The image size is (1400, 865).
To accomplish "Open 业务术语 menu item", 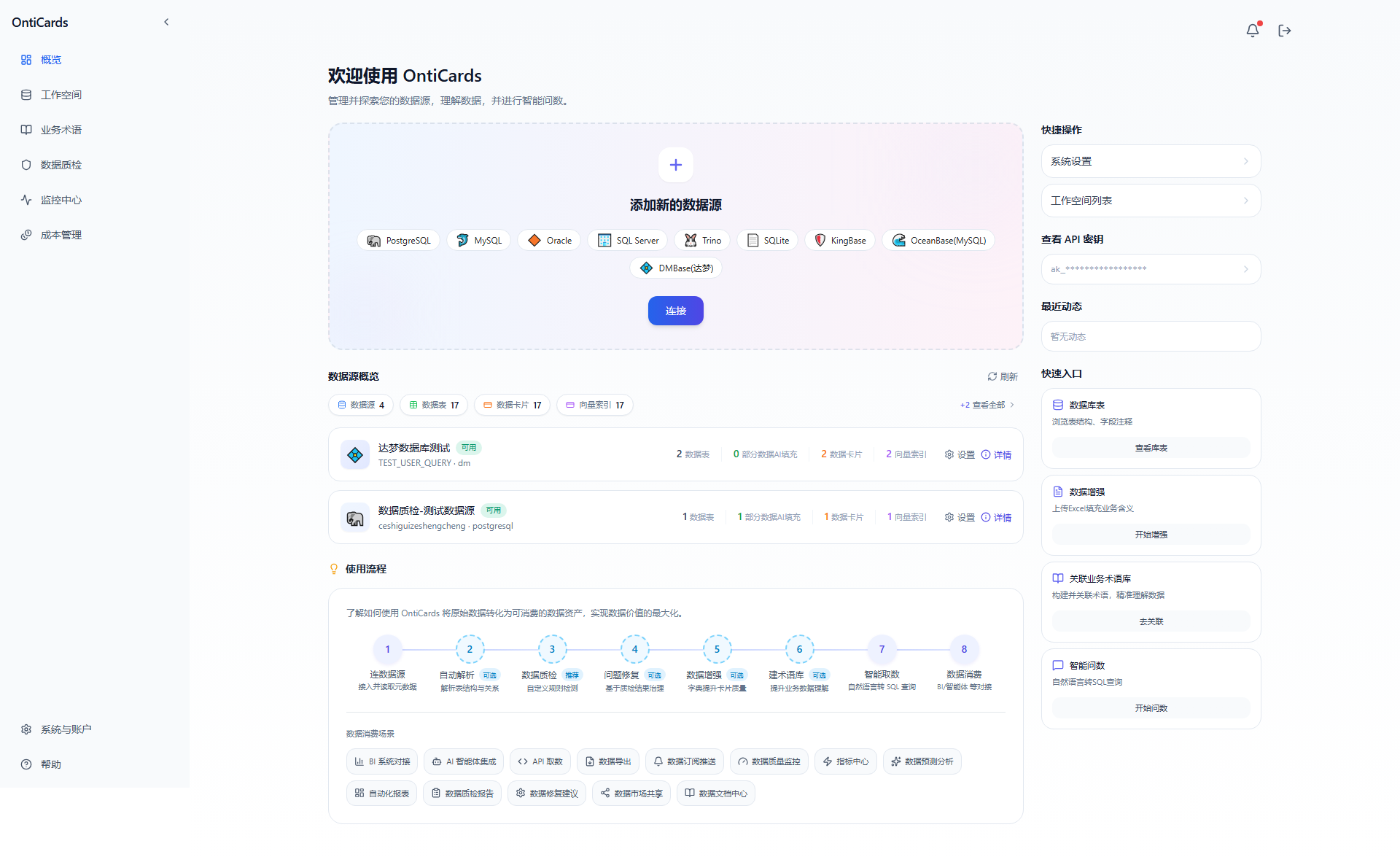I will (95, 130).
